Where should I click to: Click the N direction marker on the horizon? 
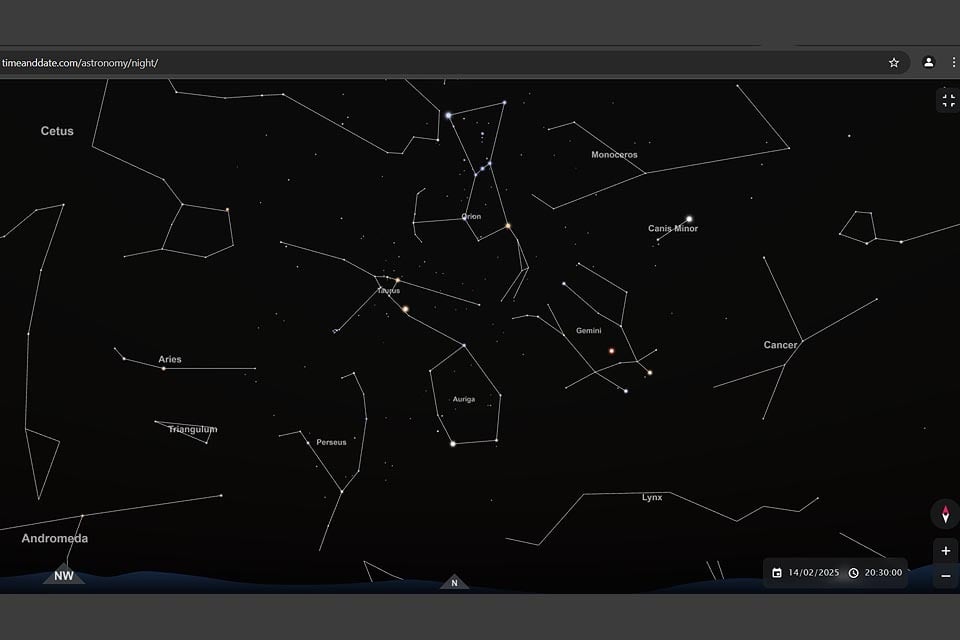tap(453, 581)
